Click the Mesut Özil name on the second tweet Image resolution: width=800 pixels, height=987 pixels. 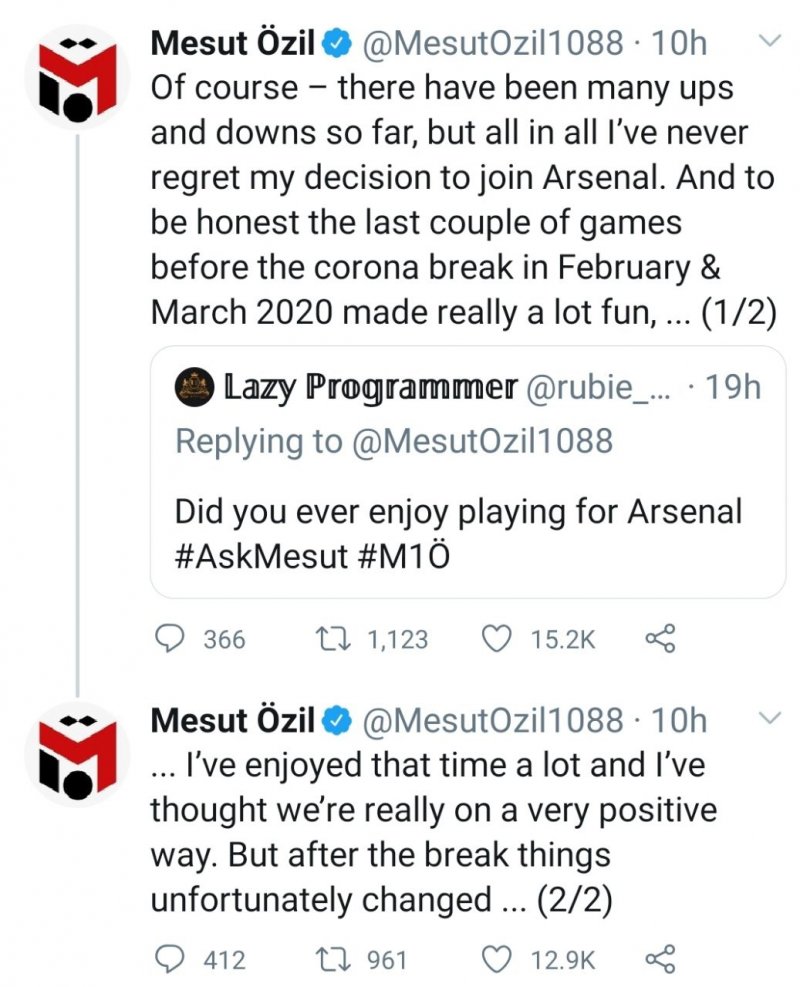tap(232, 720)
